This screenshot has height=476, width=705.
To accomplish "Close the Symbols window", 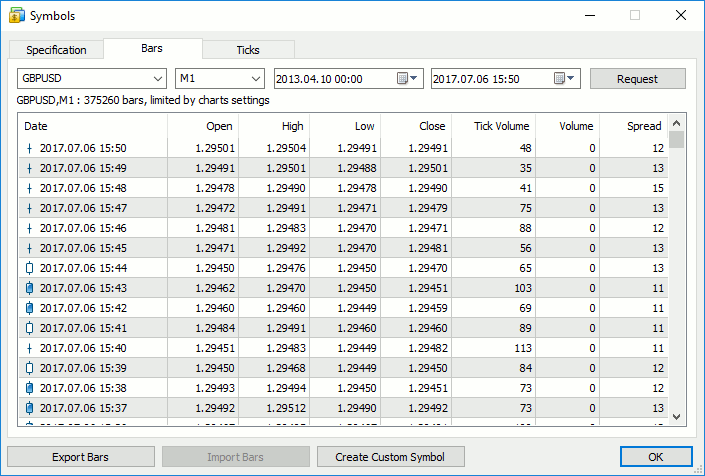I will [681, 15].
